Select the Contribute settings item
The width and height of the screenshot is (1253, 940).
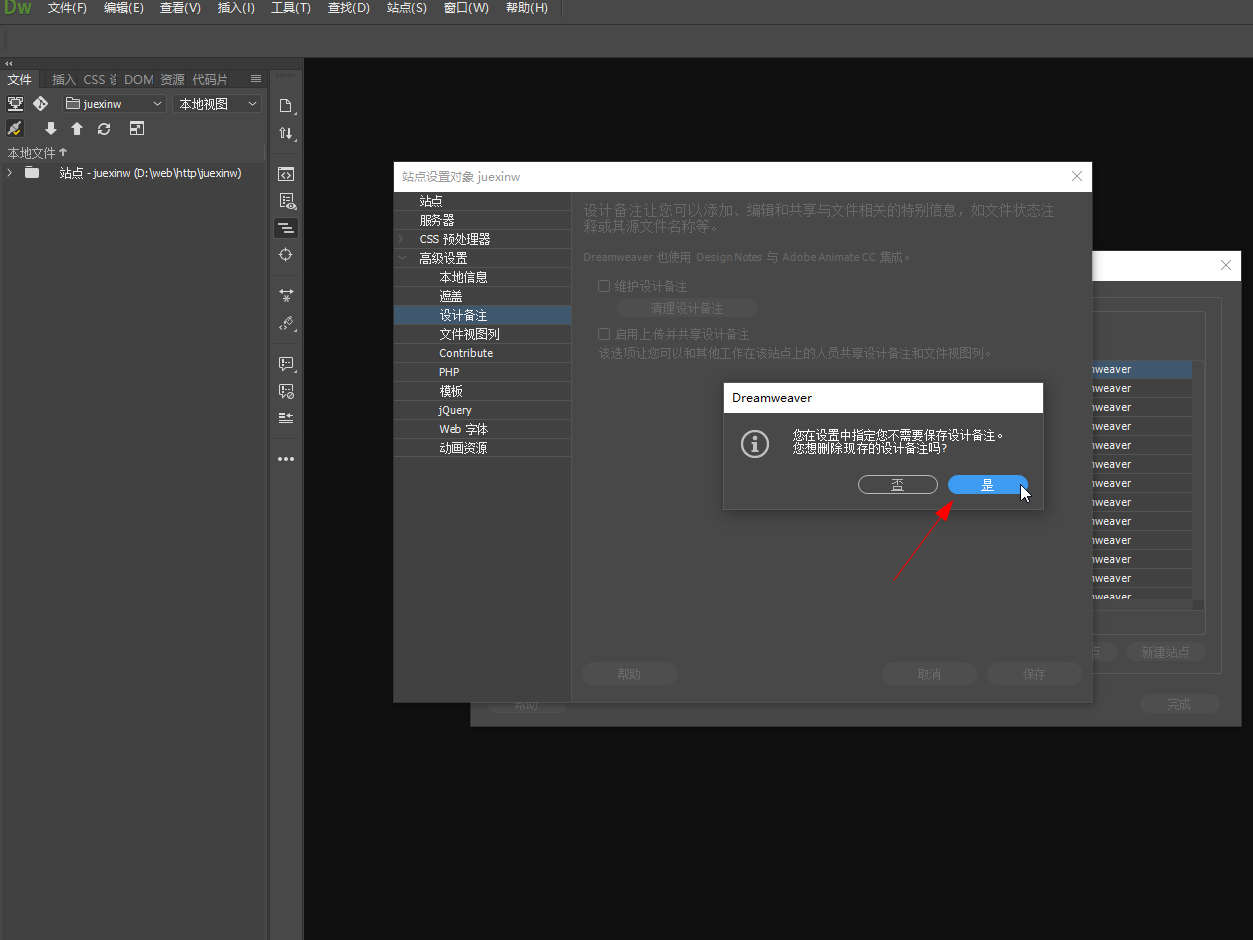point(483,353)
